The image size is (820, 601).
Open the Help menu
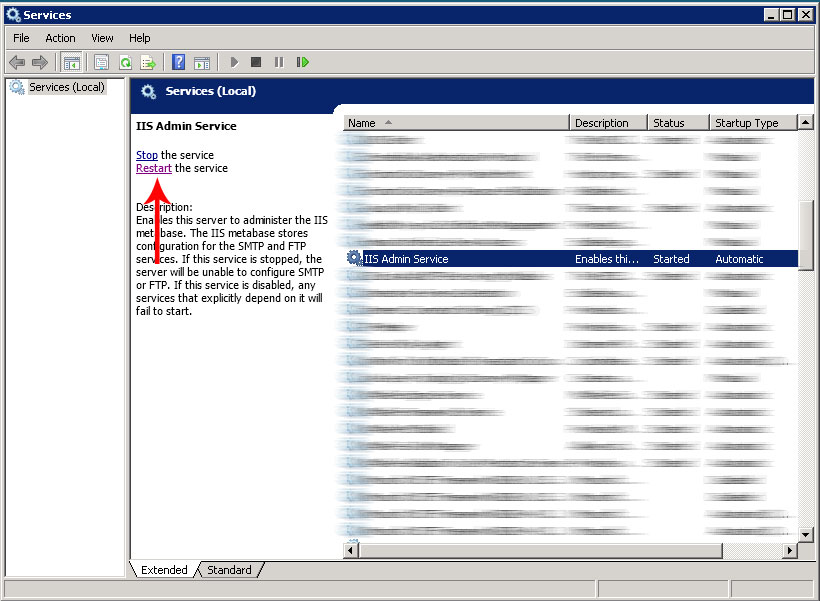click(140, 38)
